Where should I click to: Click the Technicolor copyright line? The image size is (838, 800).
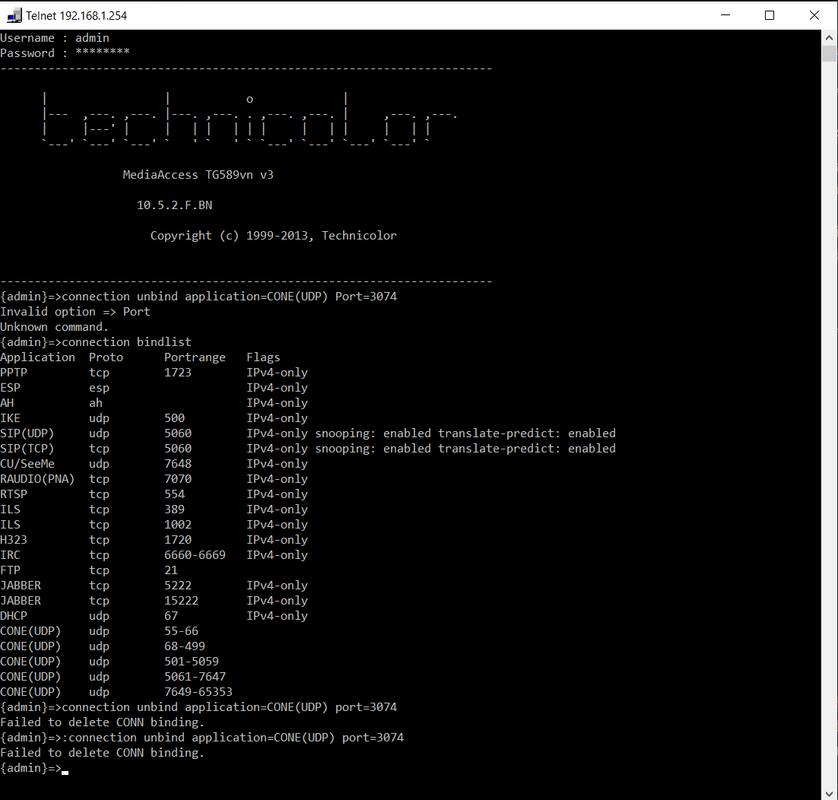pyautogui.click(x=273, y=236)
